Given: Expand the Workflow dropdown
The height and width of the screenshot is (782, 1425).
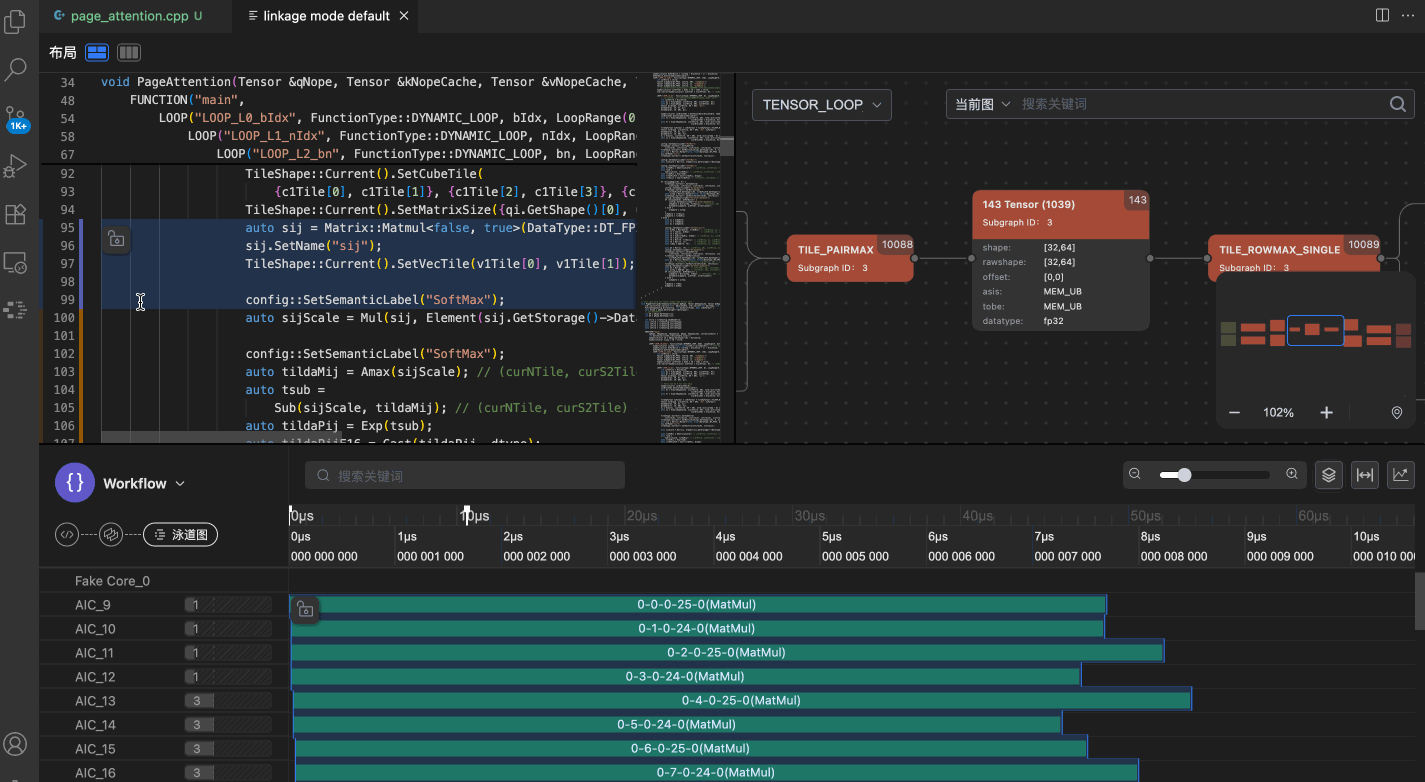Looking at the screenshot, I should click(144, 483).
